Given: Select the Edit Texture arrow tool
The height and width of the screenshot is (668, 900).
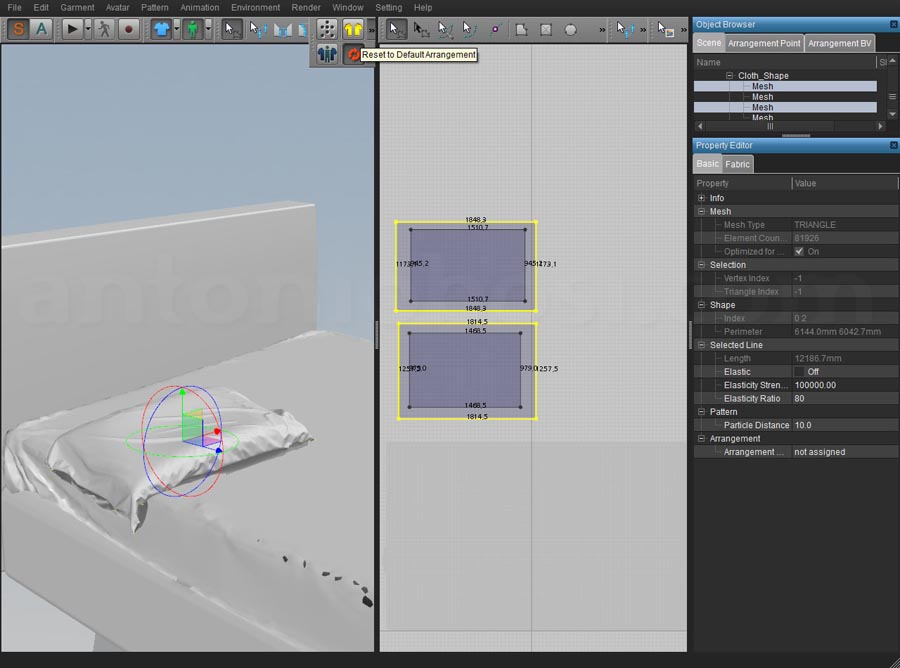Looking at the screenshot, I should click(665, 29).
